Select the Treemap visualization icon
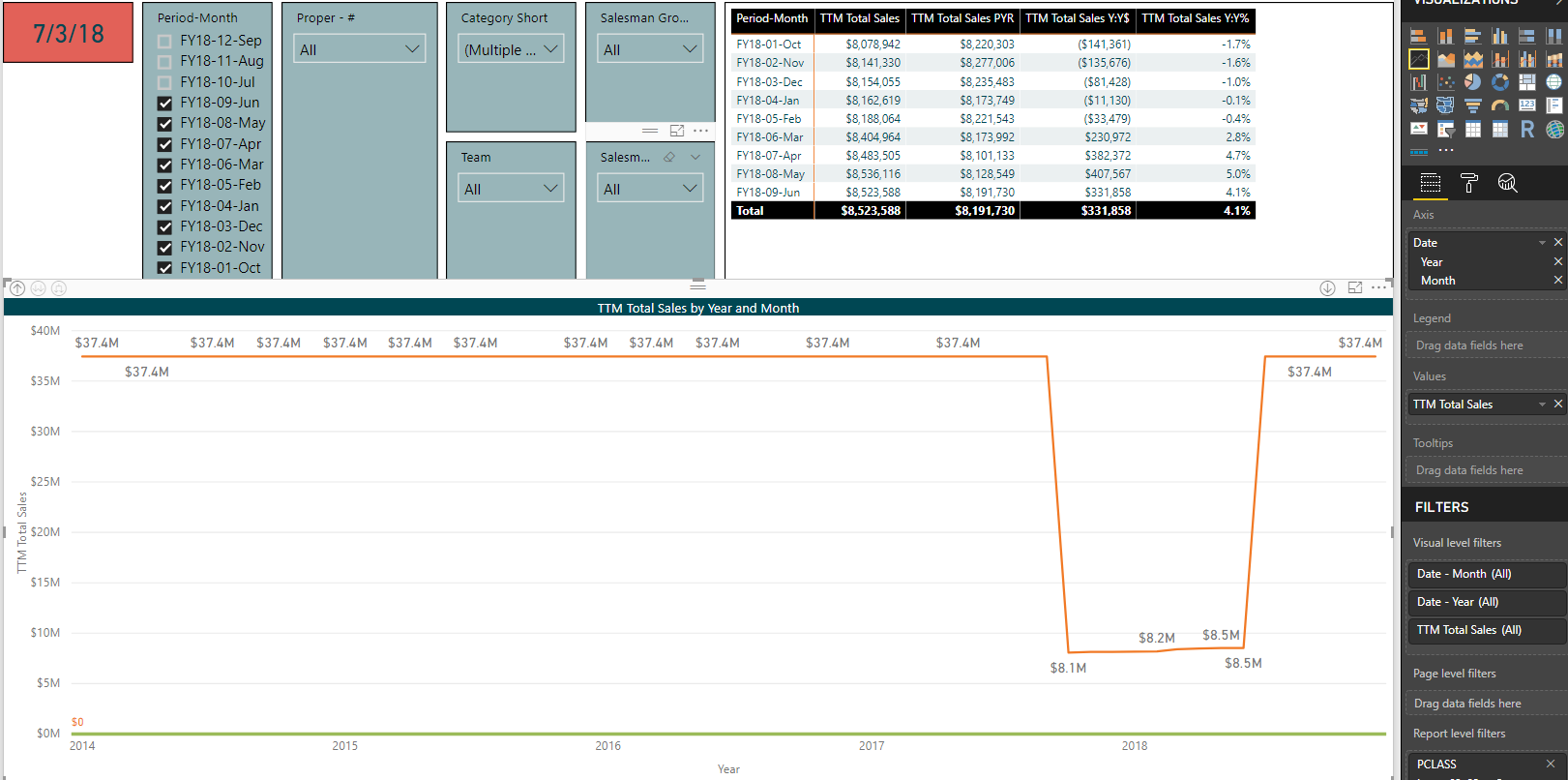Screen dimensions: 1568x780 coord(1527,82)
